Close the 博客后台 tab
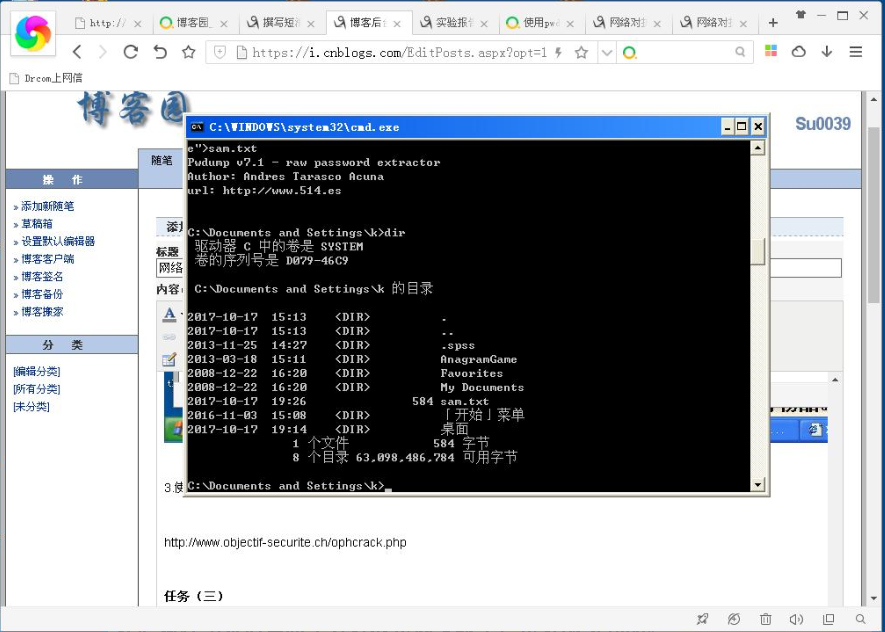The width and height of the screenshot is (885, 632). point(397,24)
